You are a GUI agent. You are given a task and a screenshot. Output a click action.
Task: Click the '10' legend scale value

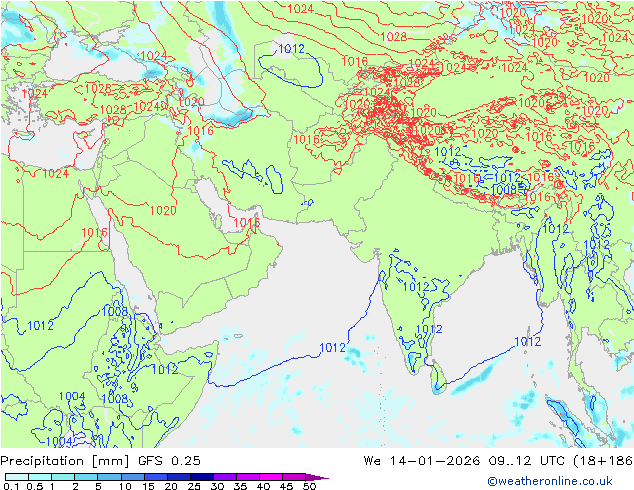(125, 486)
